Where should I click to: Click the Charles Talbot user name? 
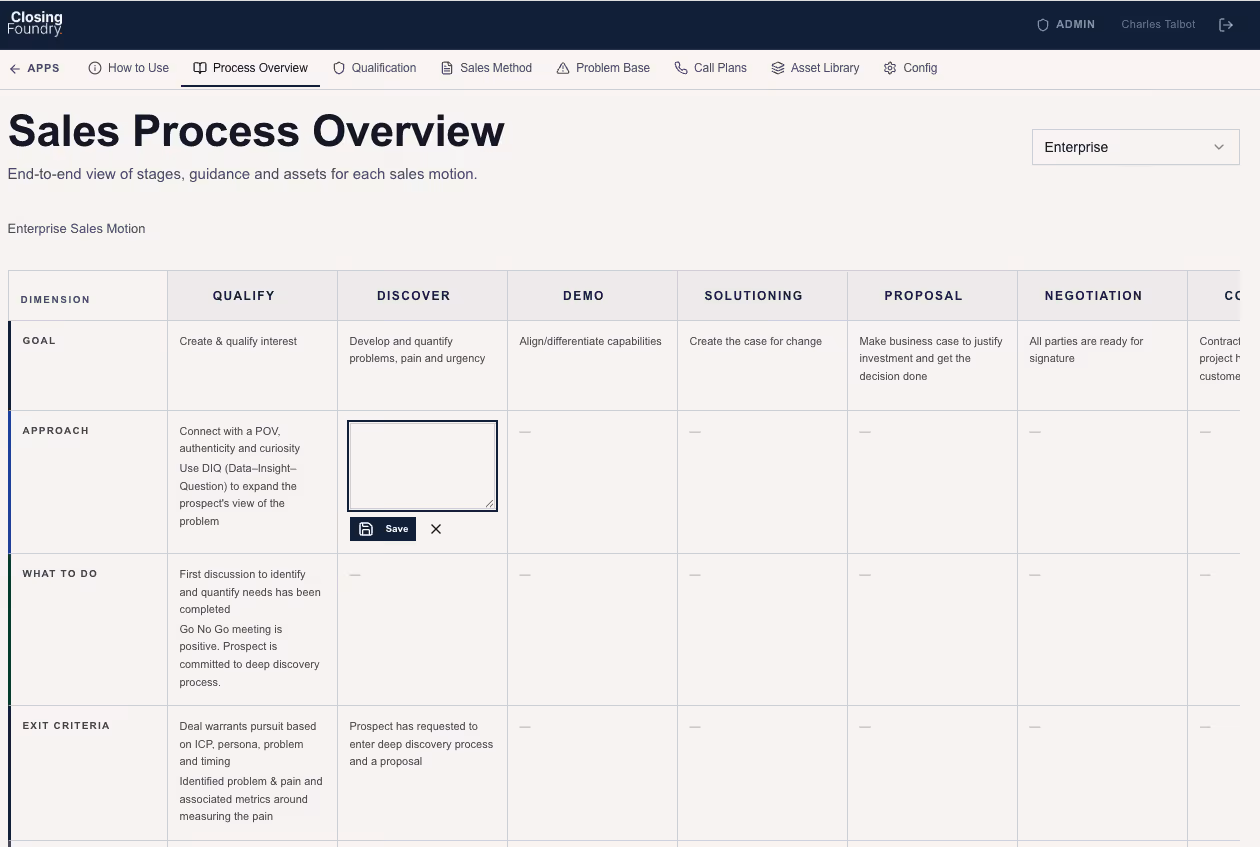coord(1158,25)
